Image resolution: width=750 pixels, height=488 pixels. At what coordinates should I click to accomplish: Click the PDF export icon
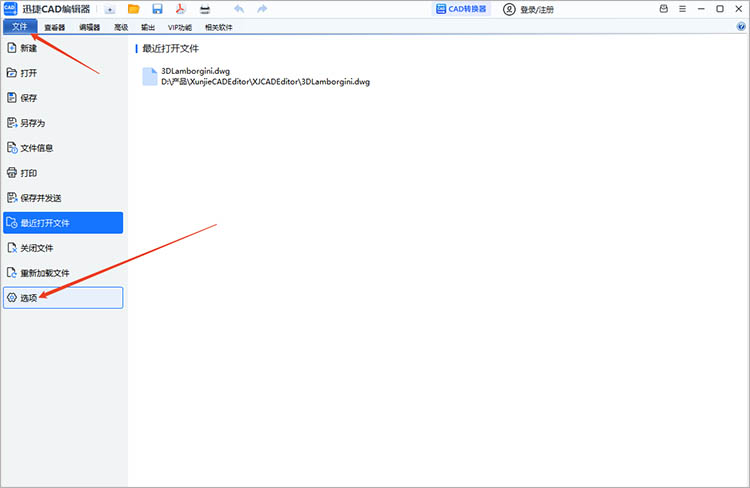click(x=181, y=9)
